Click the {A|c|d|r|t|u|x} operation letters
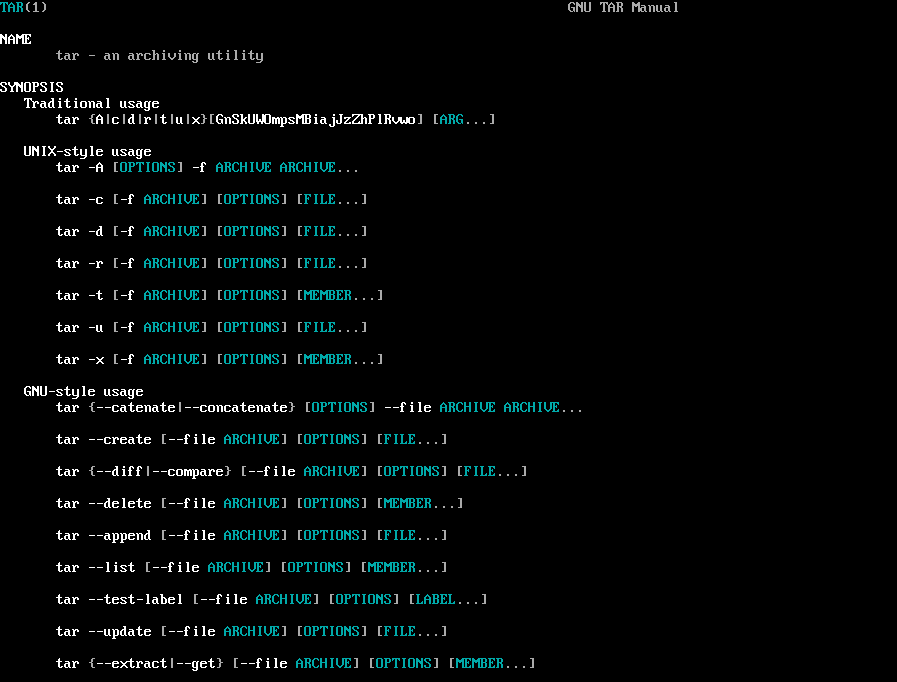The height and width of the screenshot is (682, 897). (x=148, y=120)
